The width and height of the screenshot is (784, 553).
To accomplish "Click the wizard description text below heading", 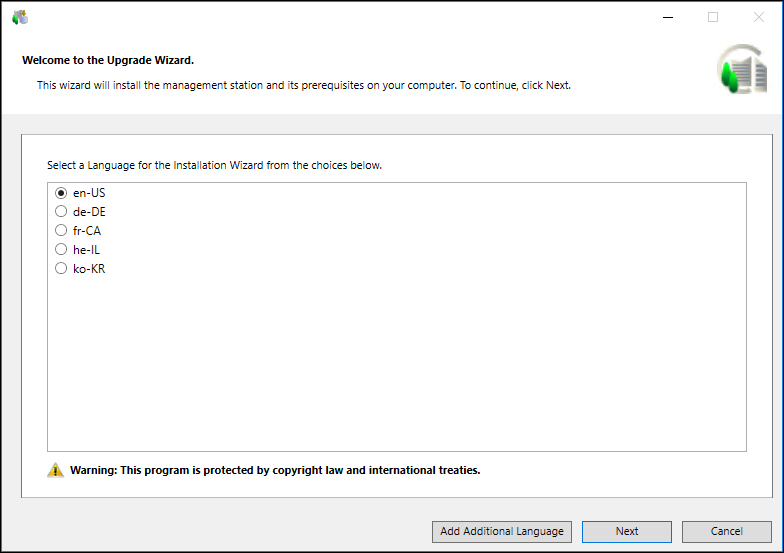I will click(x=304, y=86).
